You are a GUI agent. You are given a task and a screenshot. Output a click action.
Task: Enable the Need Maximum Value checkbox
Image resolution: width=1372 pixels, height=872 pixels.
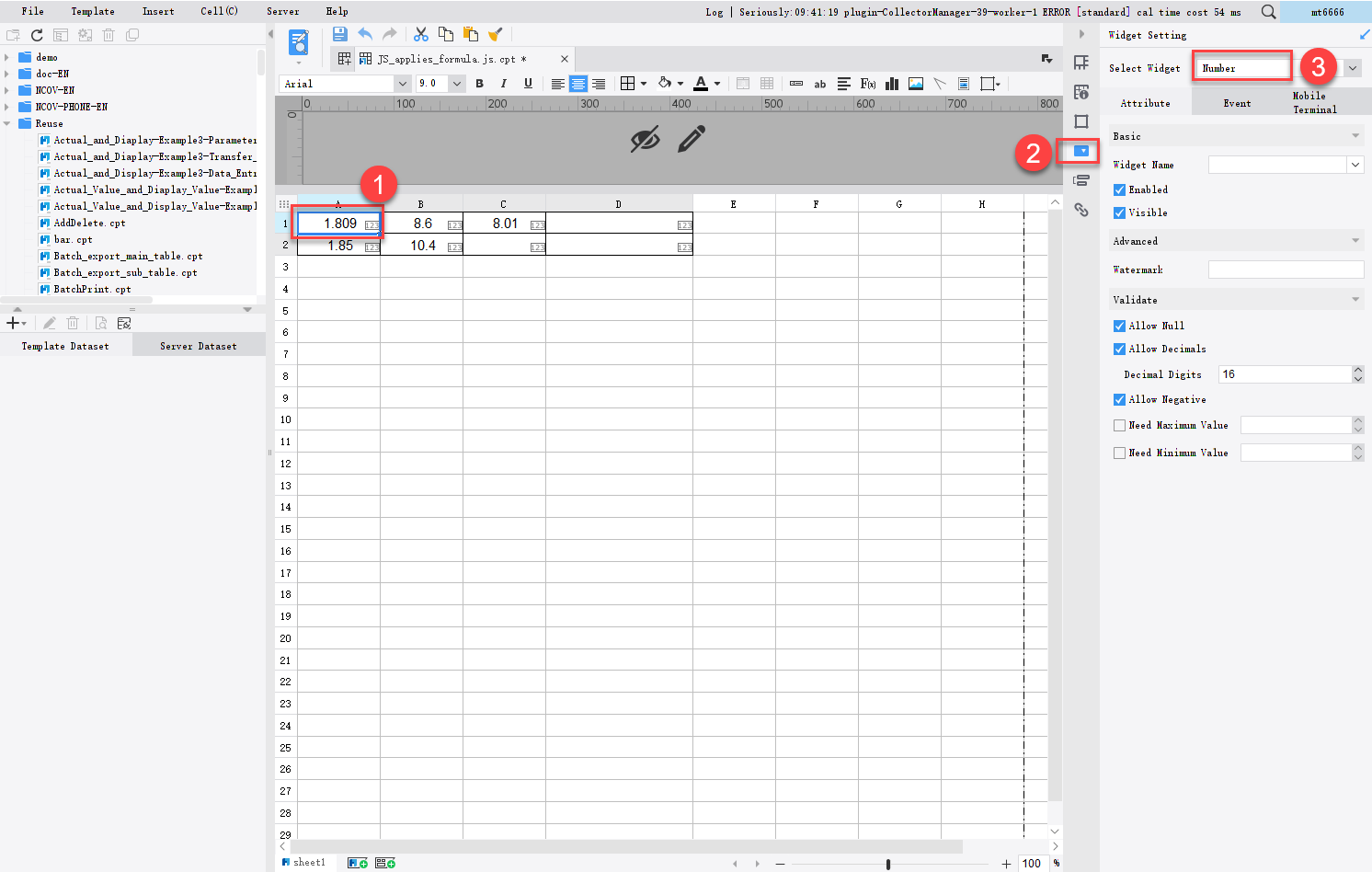tap(1119, 424)
